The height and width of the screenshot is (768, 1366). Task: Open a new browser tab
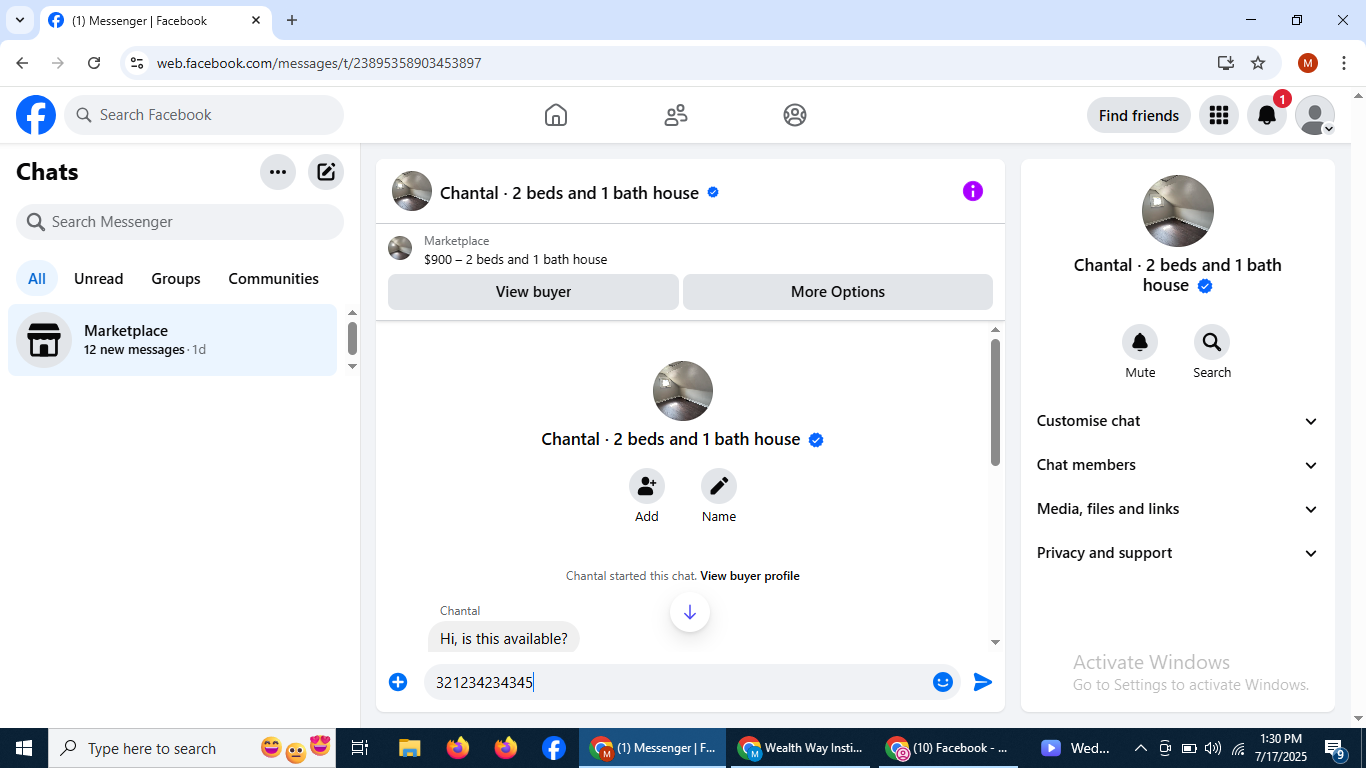pyautogui.click(x=292, y=20)
